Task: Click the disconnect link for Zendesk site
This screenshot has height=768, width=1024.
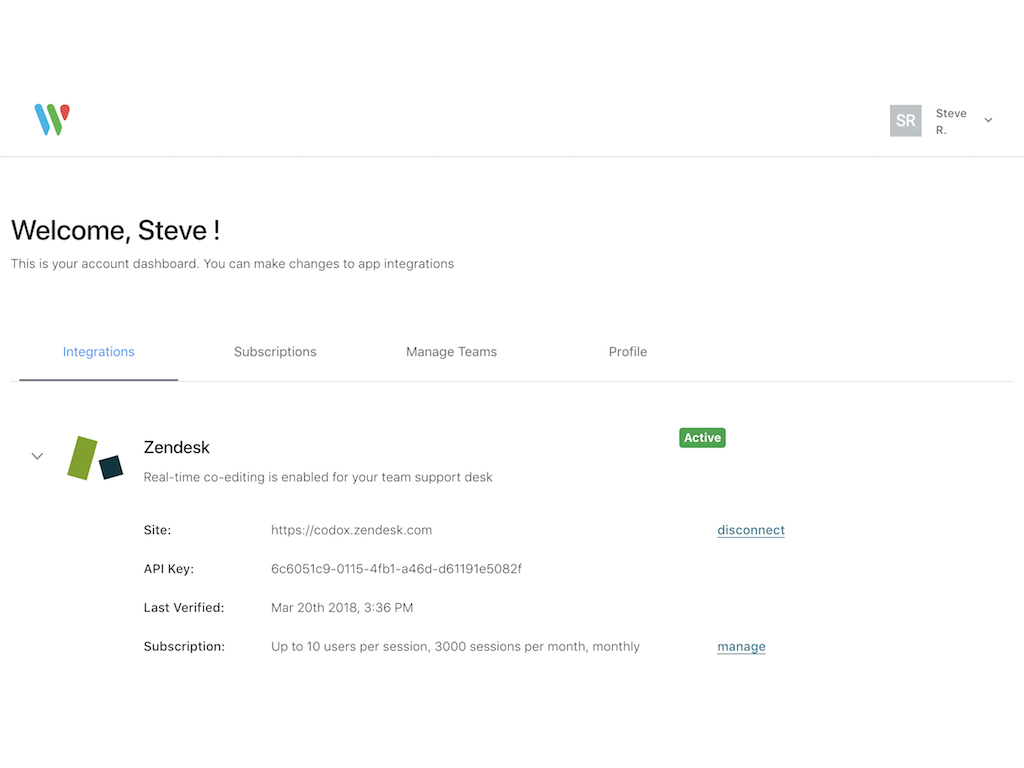Action: pos(751,530)
